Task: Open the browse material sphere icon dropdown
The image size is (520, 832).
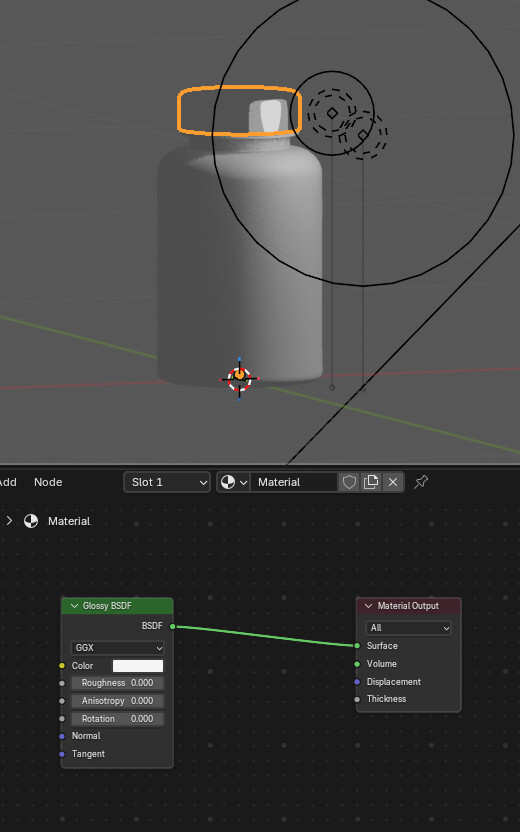Action: click(x=233, y=482)
